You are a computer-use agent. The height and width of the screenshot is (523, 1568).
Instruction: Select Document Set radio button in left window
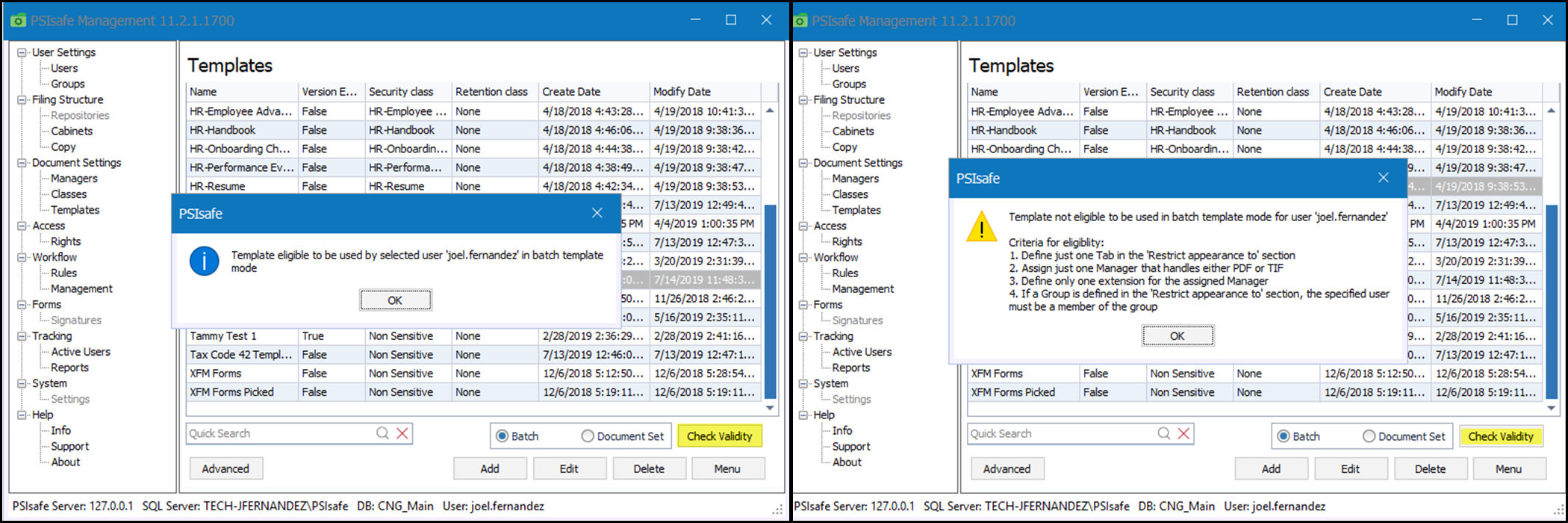click(x=588, y=436)
